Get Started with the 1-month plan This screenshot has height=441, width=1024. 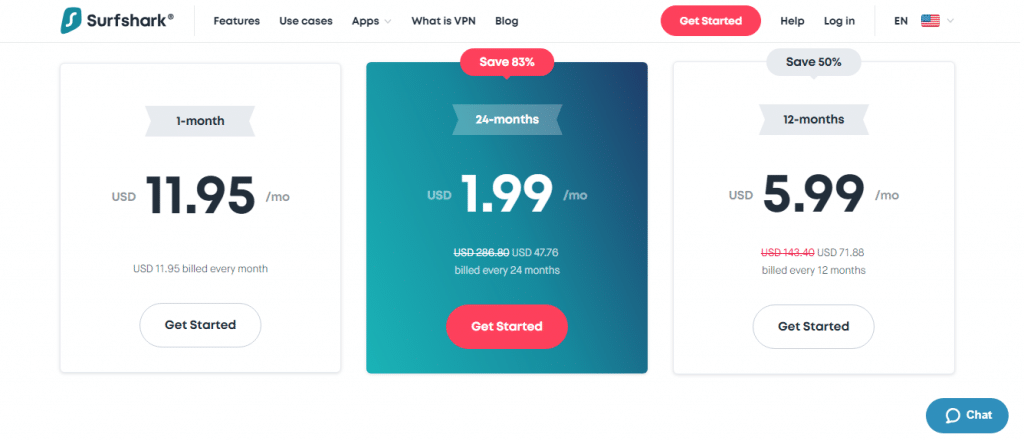(200, 325)
